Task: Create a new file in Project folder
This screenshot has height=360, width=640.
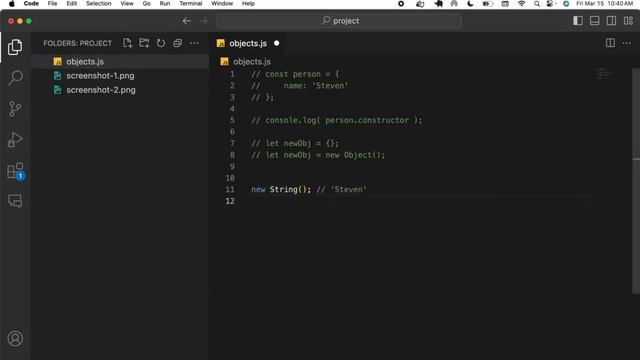Action: [x=127, y=43]
